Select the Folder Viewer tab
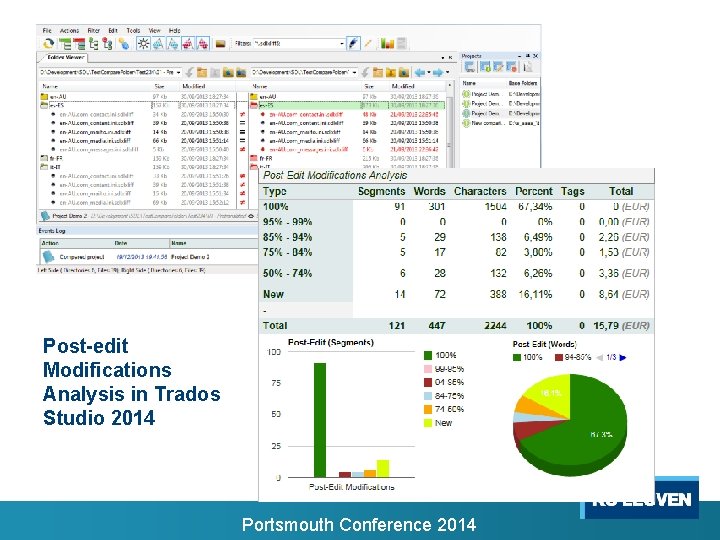Image resolution: width=720 pixels, height=540 pixels. click(x=64, y=57)
